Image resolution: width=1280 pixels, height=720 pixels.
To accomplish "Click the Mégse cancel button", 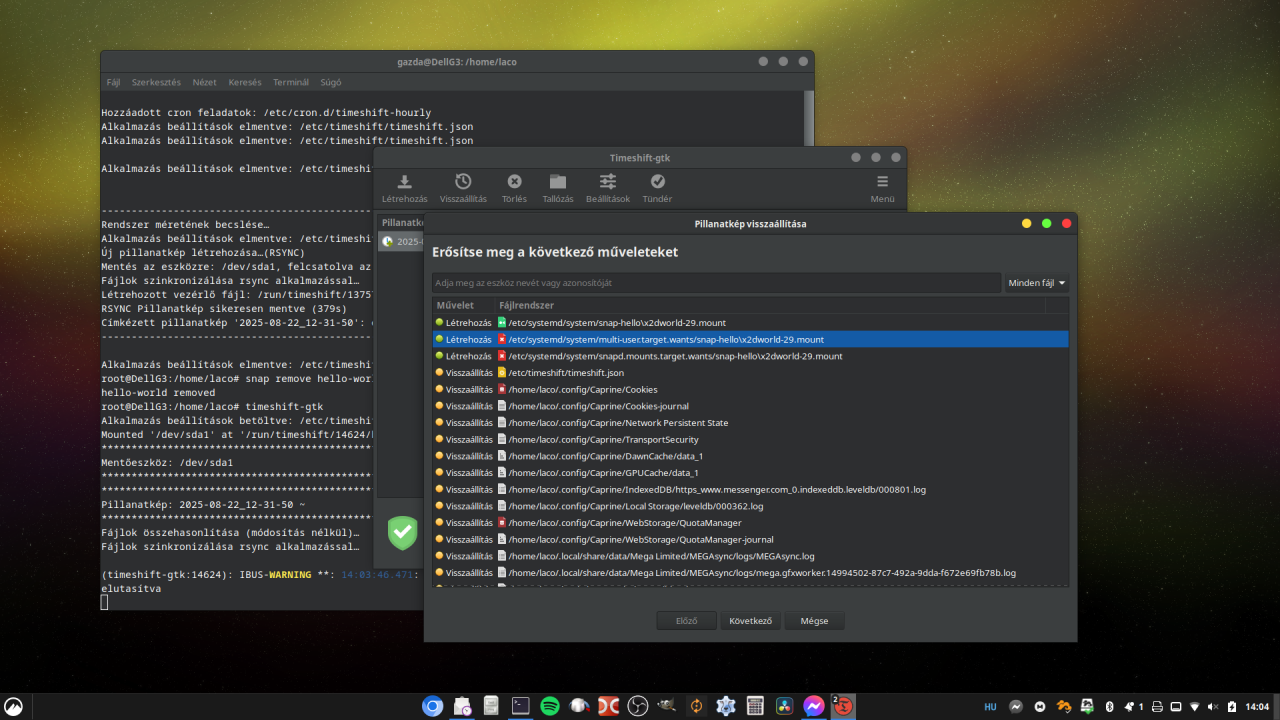I will 814,621.
